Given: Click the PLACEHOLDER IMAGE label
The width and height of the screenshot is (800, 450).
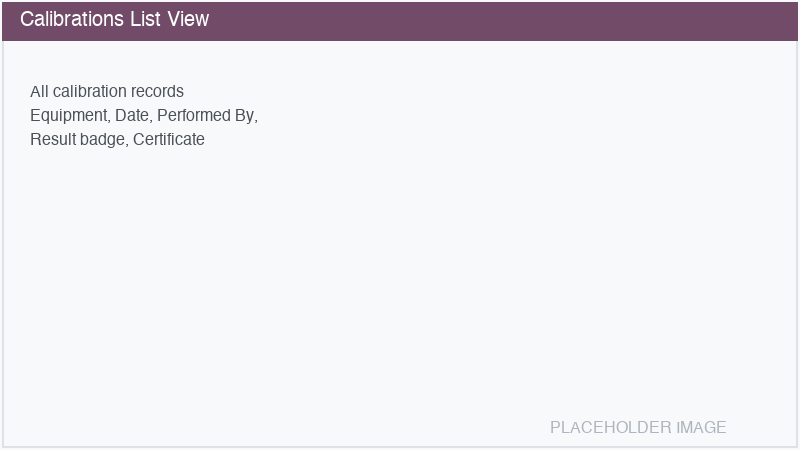Looking at the screenshot, I should [x=638, y=428].
